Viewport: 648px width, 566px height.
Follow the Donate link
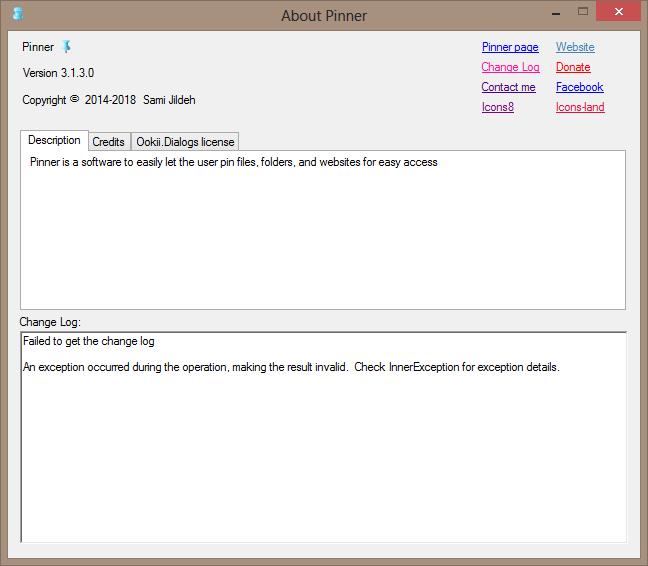[x=573, y=67]
